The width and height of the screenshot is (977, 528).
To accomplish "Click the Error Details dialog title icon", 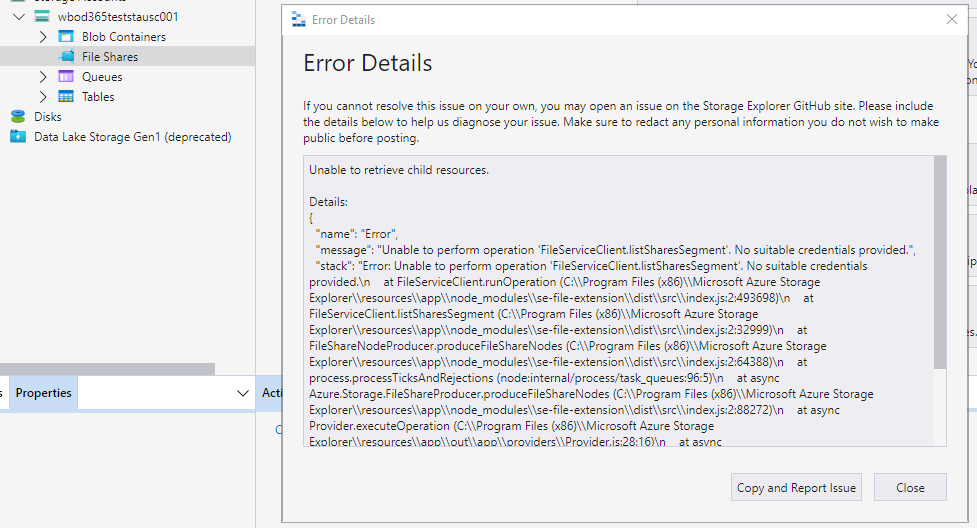I will click(x=299, y=20).
